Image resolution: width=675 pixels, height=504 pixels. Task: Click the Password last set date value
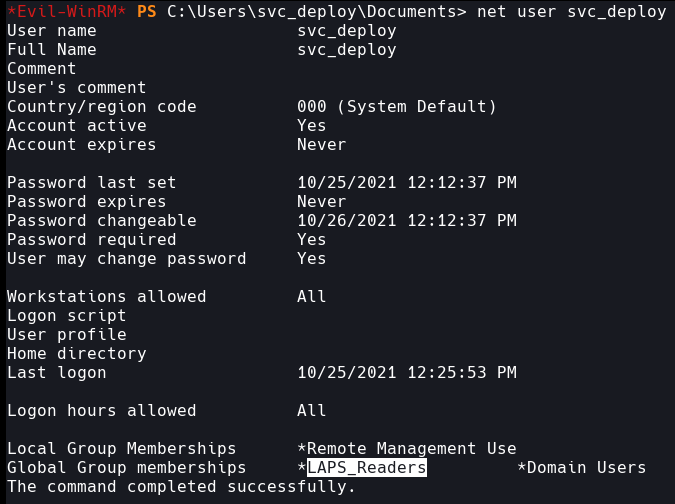(407, 183)
